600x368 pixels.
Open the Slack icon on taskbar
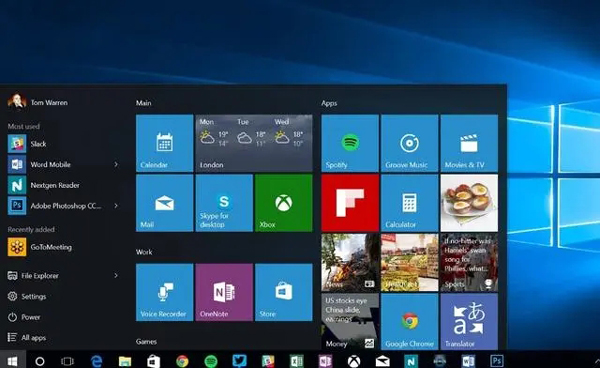(x=268, y=361)
